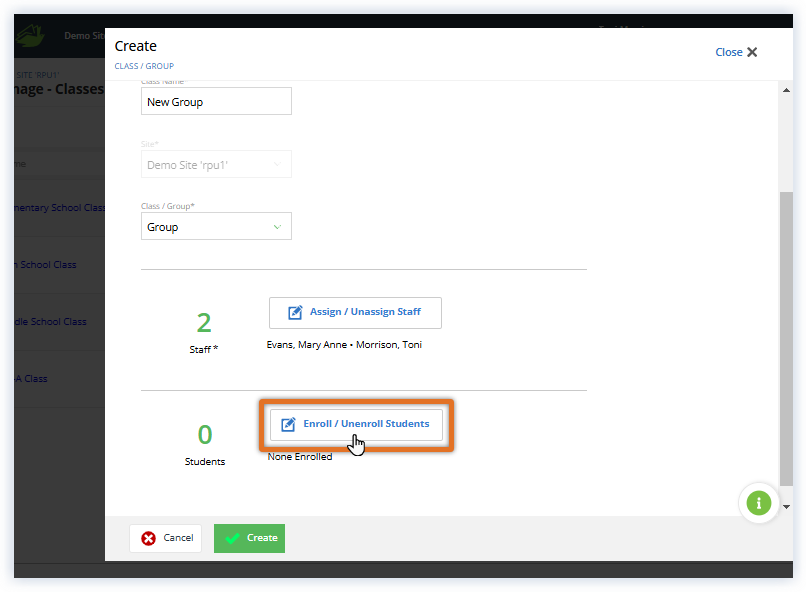Screen dimensions: 806x592
Task: Click the scrollbar down arrow
Action: (x=786, y=507)
